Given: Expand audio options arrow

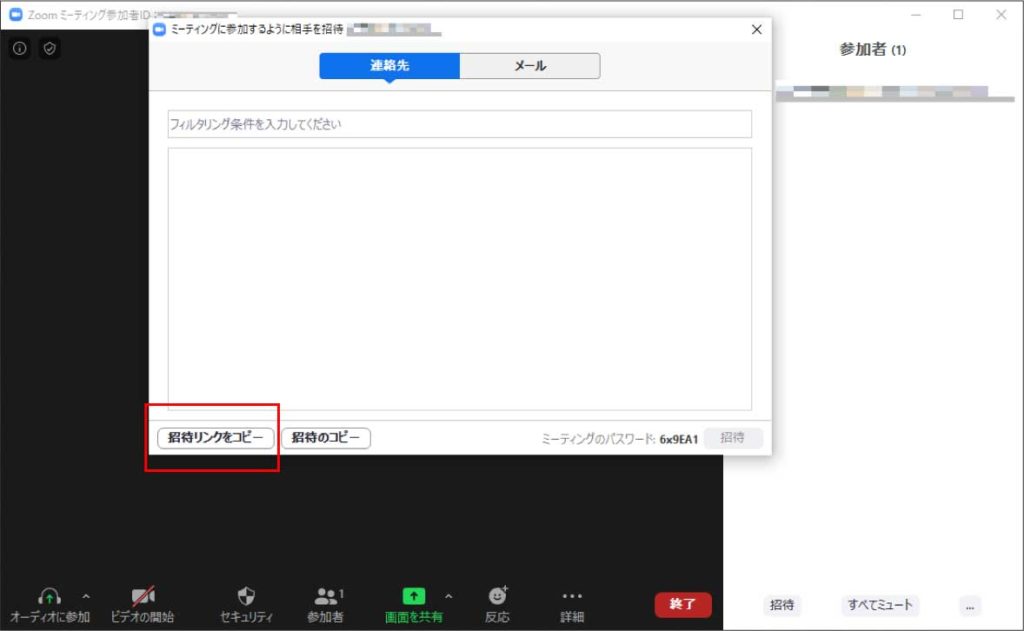Looking at the screenshot, I should [x=86, y=597].
